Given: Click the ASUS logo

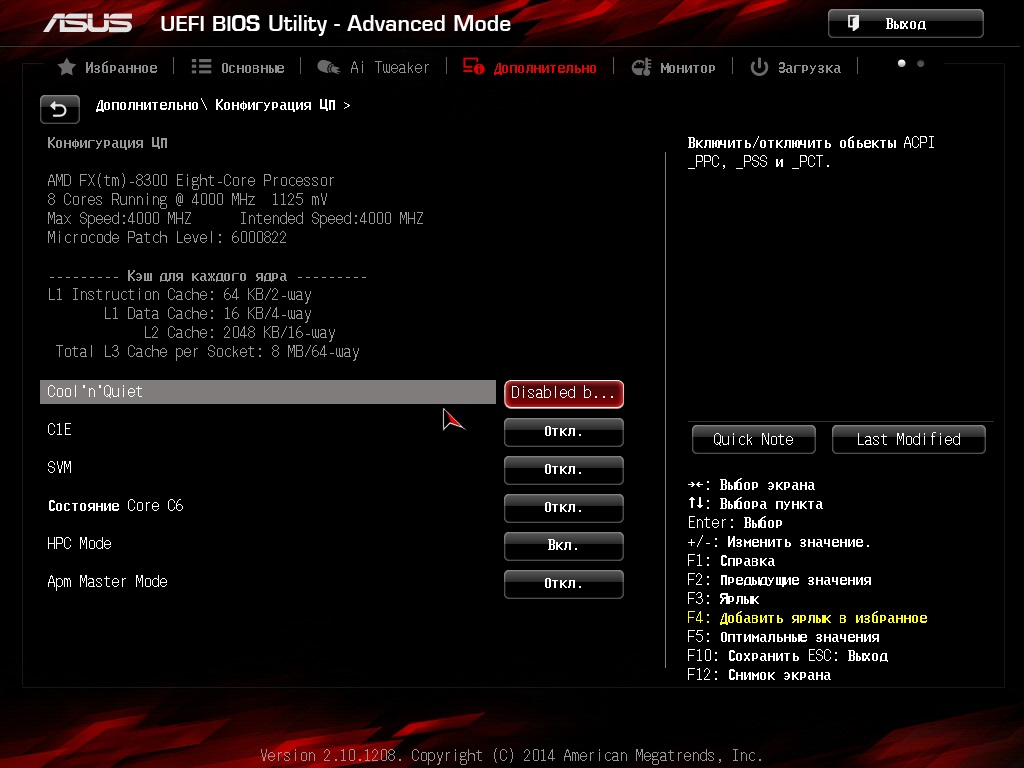Looking at the screenshot, I should [88, 24].
